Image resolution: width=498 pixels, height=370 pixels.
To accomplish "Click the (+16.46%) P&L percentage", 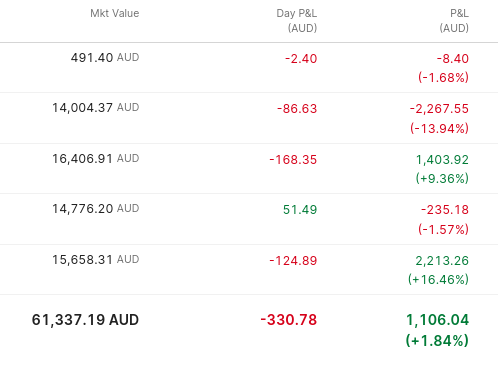I will pos(438,279).
